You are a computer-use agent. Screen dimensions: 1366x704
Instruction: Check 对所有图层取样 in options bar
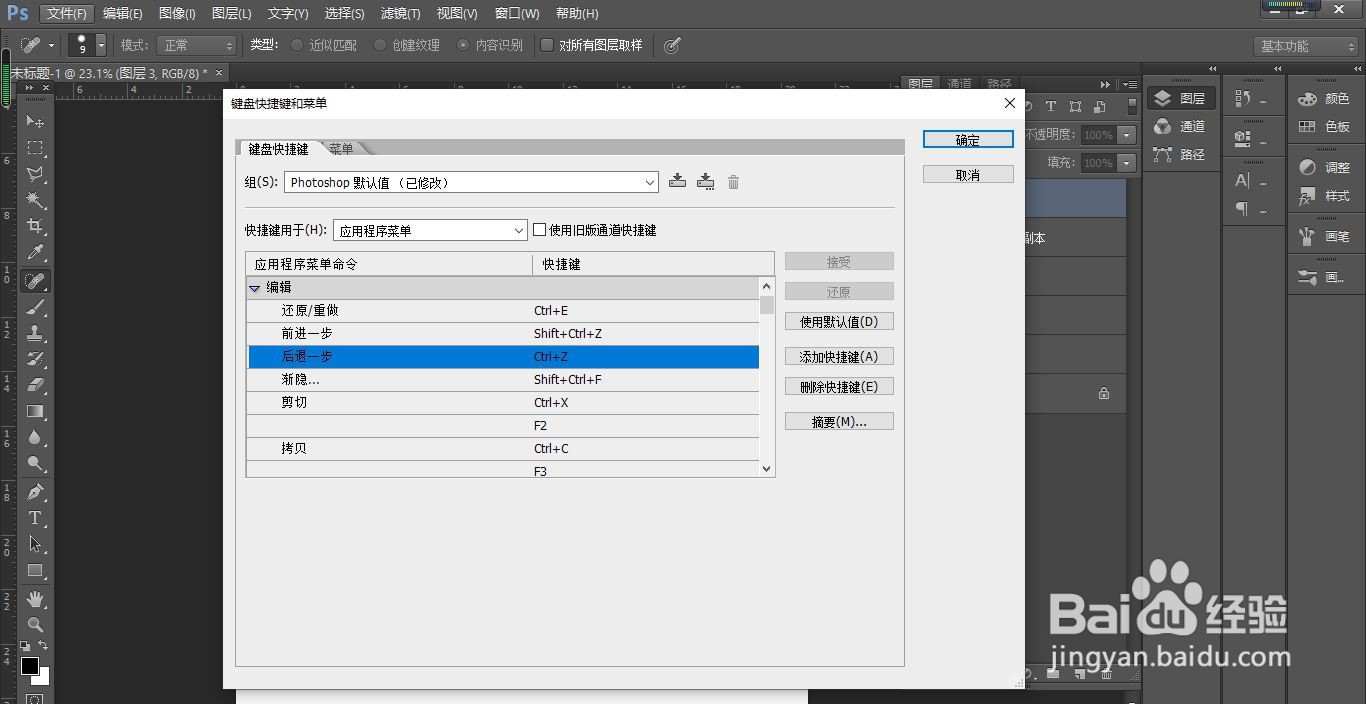(546, 44)
